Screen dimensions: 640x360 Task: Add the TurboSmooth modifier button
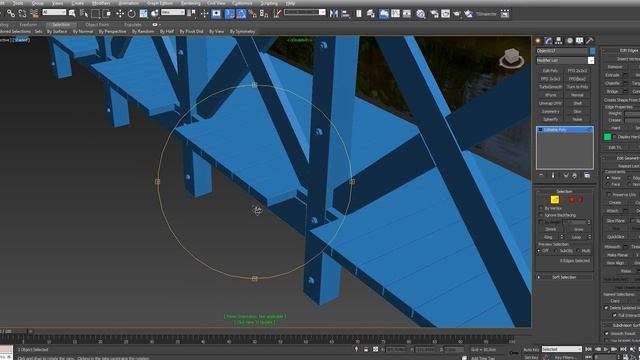[x=550, y=87]
